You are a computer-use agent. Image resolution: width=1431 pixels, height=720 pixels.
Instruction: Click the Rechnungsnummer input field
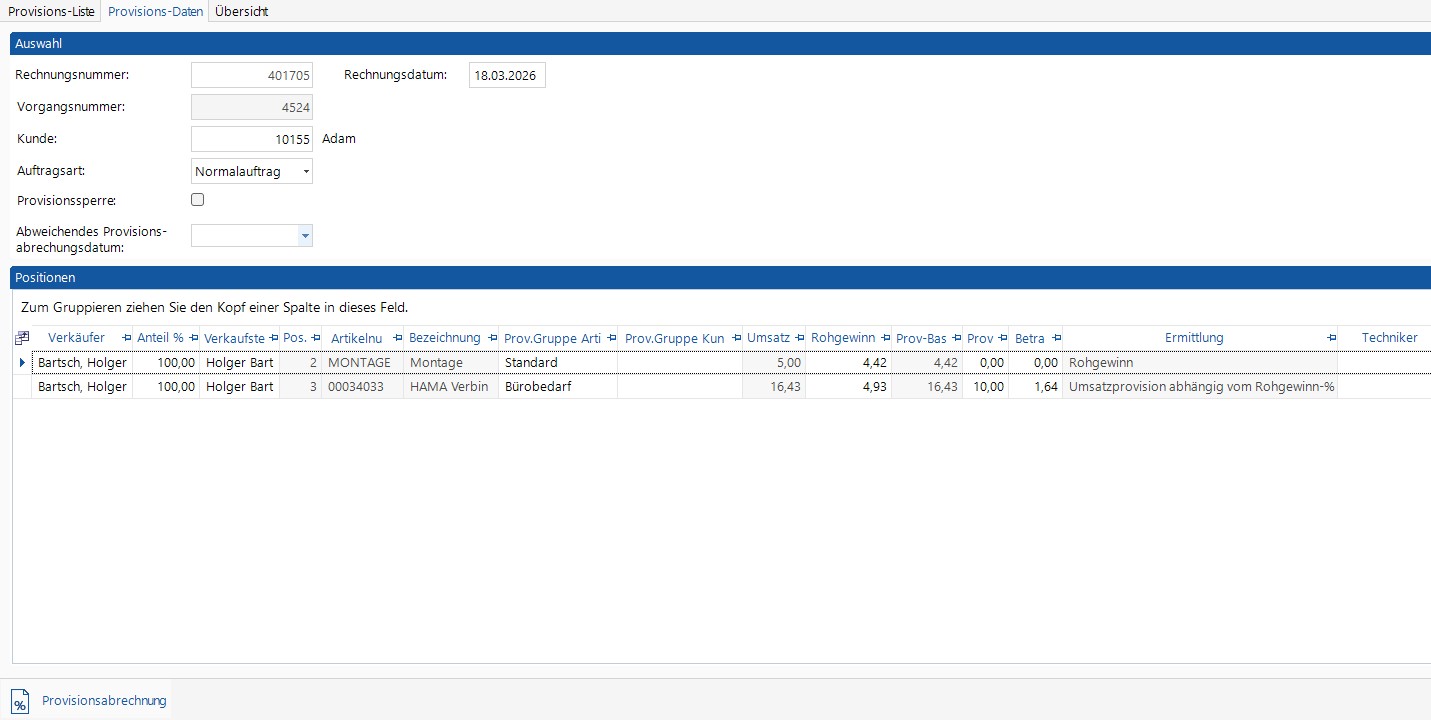[251, 76]
